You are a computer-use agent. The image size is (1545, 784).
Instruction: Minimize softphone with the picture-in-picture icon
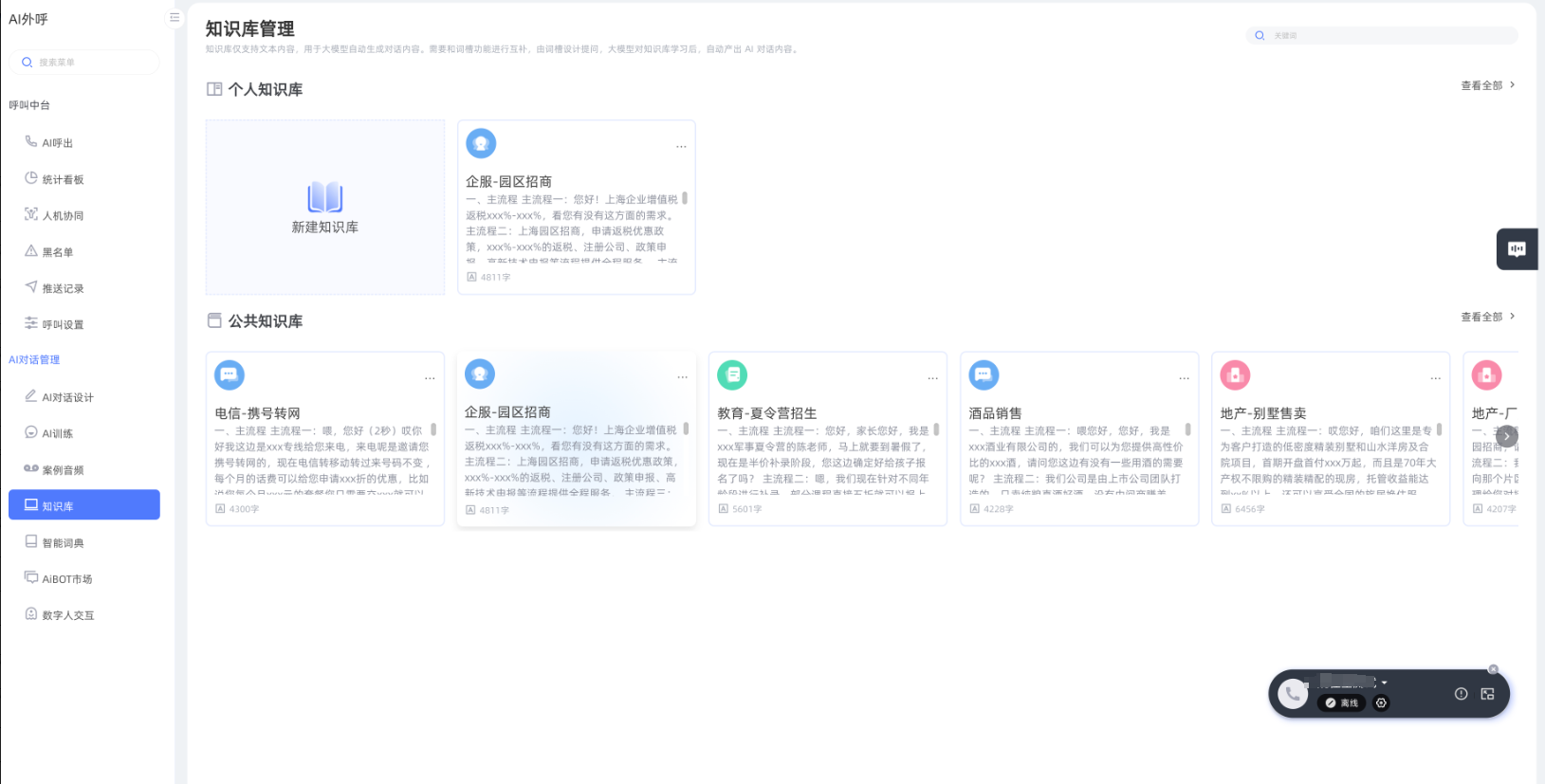click(1487, 694)
